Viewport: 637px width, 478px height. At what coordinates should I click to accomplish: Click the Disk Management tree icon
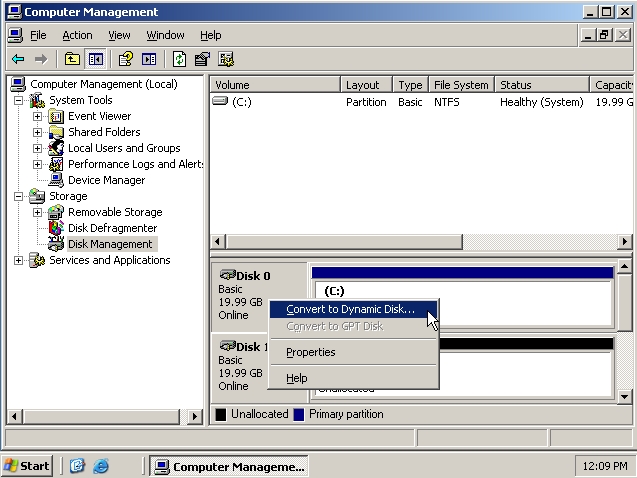56,244
